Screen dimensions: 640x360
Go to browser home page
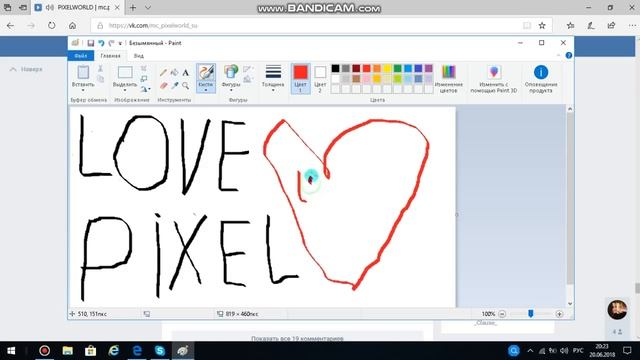72,25
